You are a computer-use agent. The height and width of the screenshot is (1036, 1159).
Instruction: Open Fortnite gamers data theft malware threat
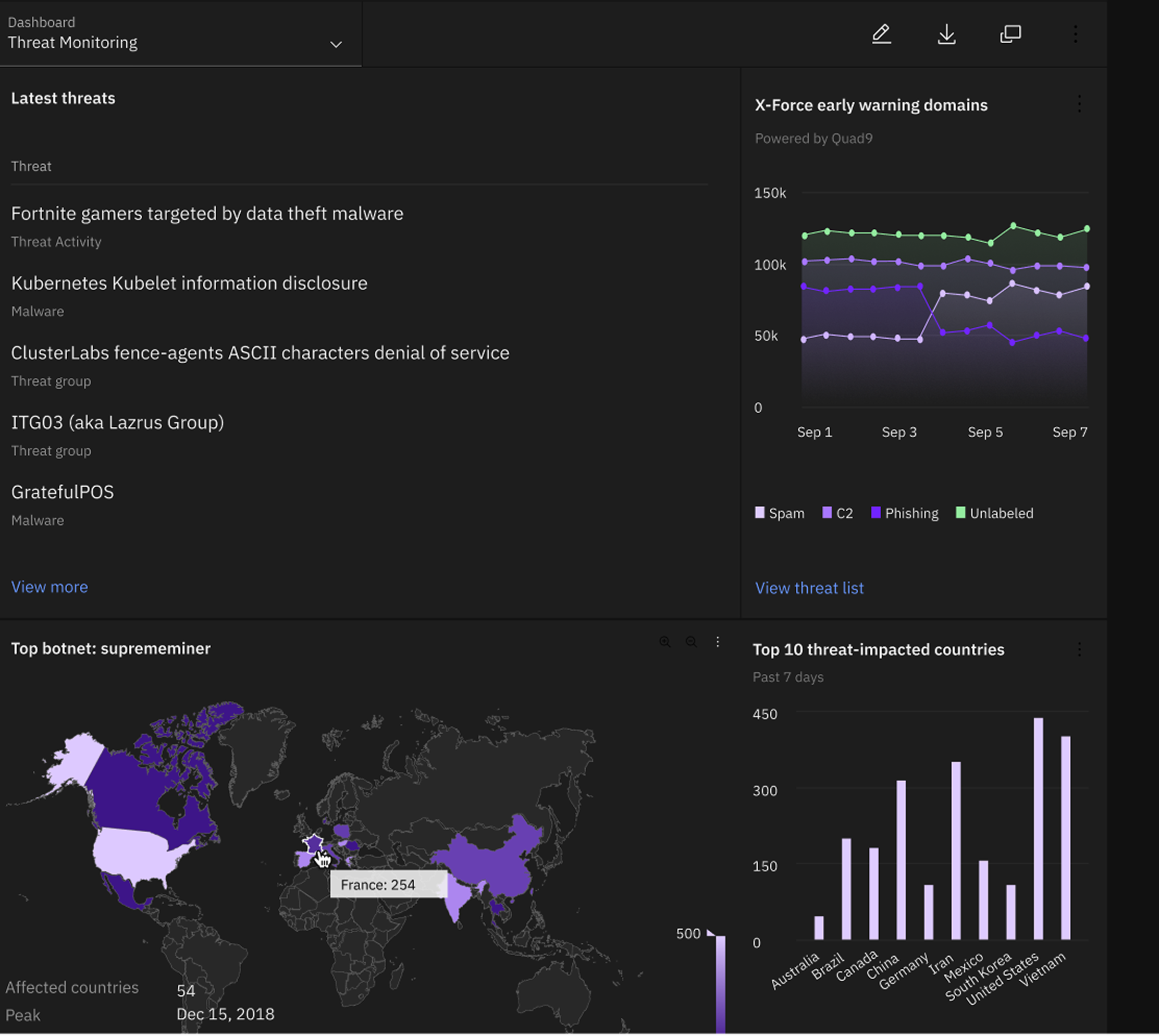(x=207, y=214)
